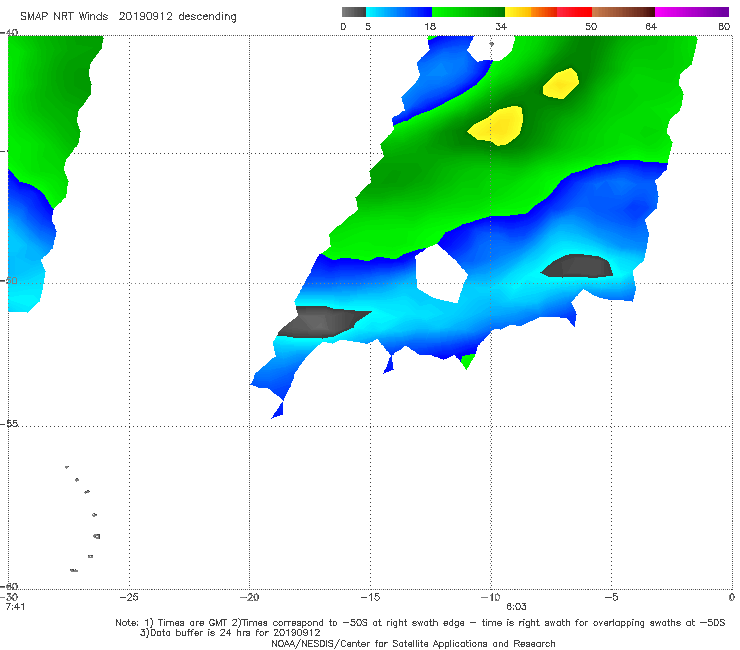Click the brown 50-64 colorbar segment
Screen dimensions: 740x650
point(623,12)
